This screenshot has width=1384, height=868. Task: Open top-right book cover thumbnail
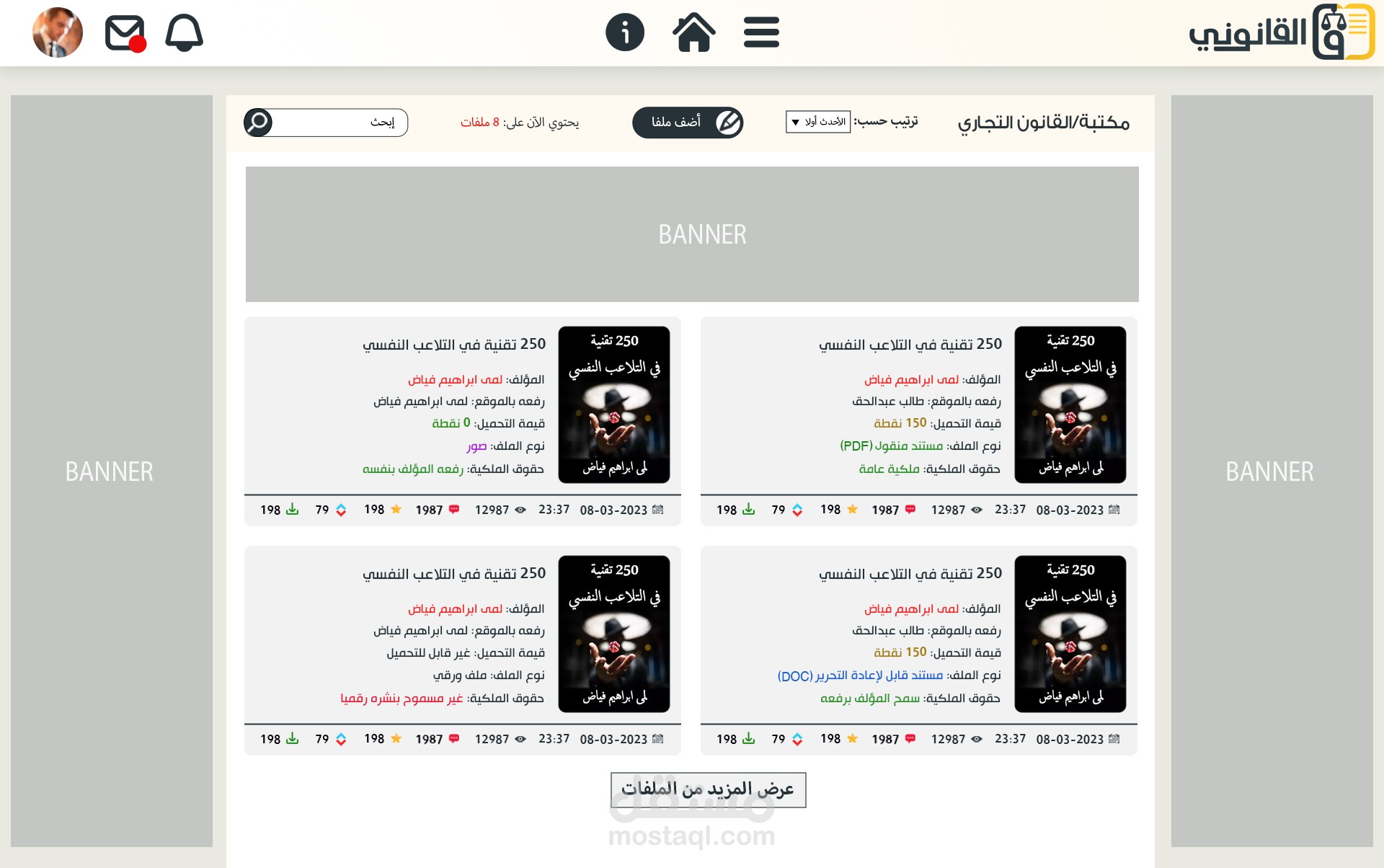point(1070,404)
